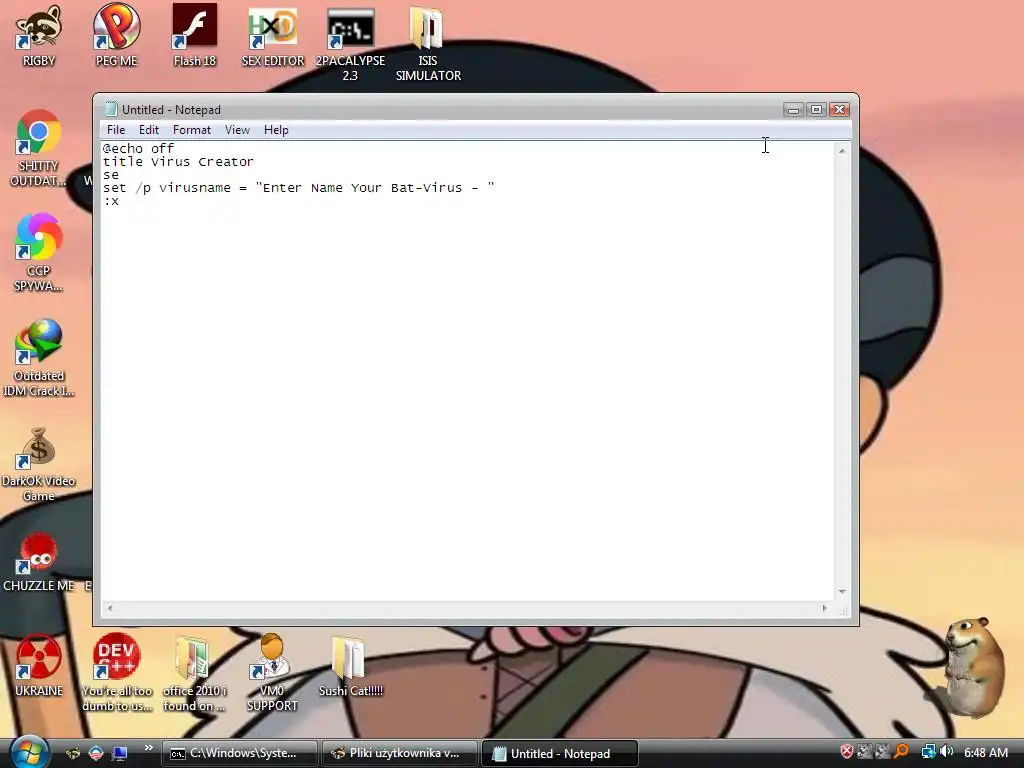The width and height of the screenshot is (1024, 768).
Task: Click Notepad vertical scrollbar down arrow
Action: [x=842, y=592]
